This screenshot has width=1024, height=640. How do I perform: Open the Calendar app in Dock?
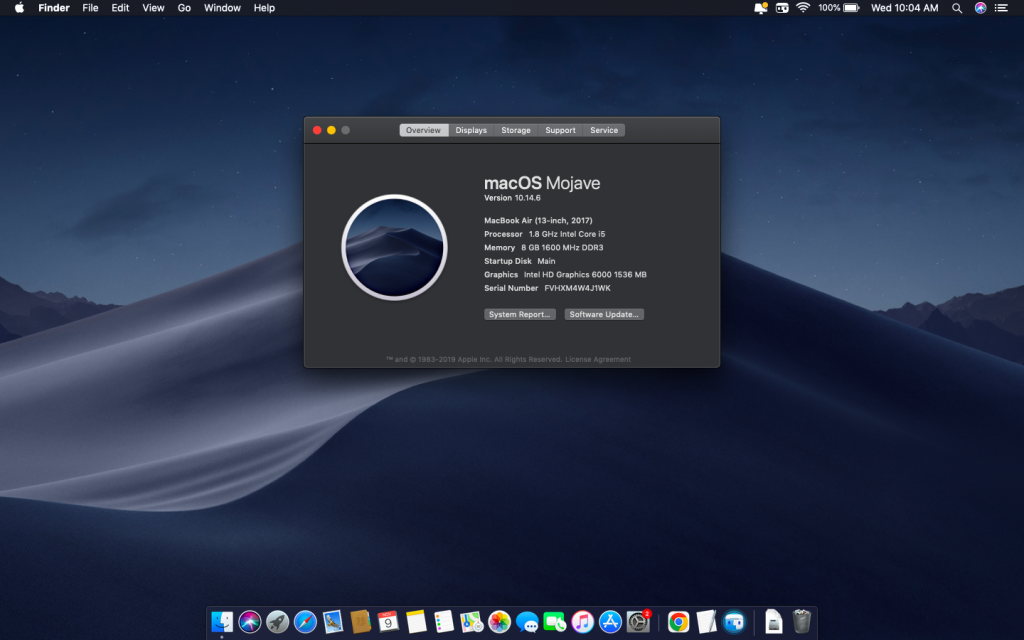388,622
